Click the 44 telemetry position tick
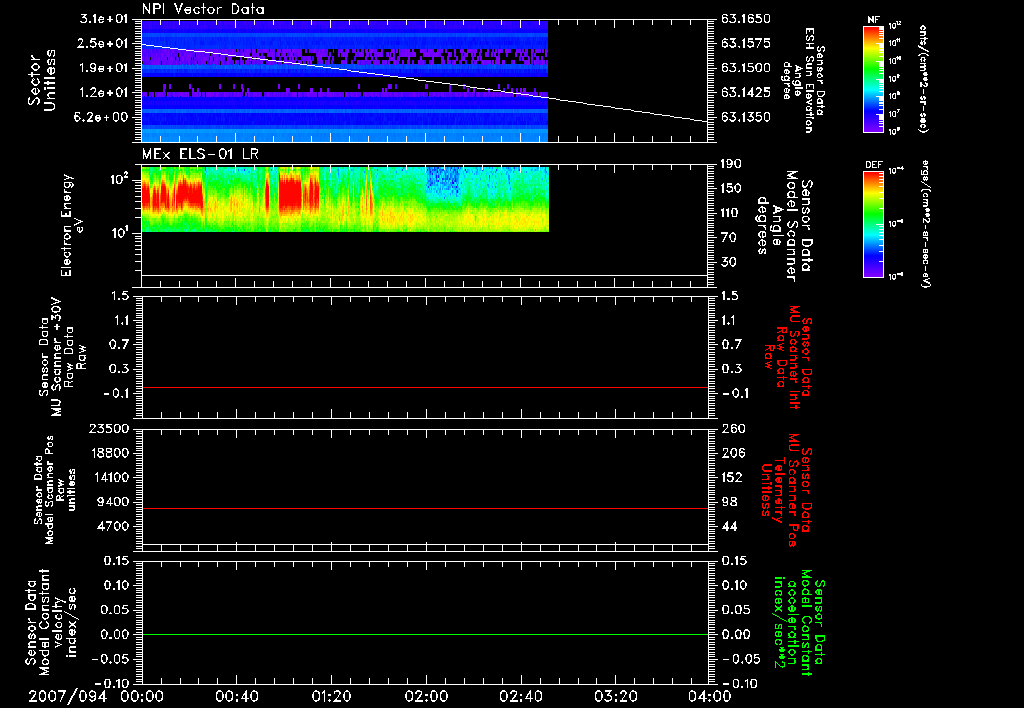 tap(729, 526)
